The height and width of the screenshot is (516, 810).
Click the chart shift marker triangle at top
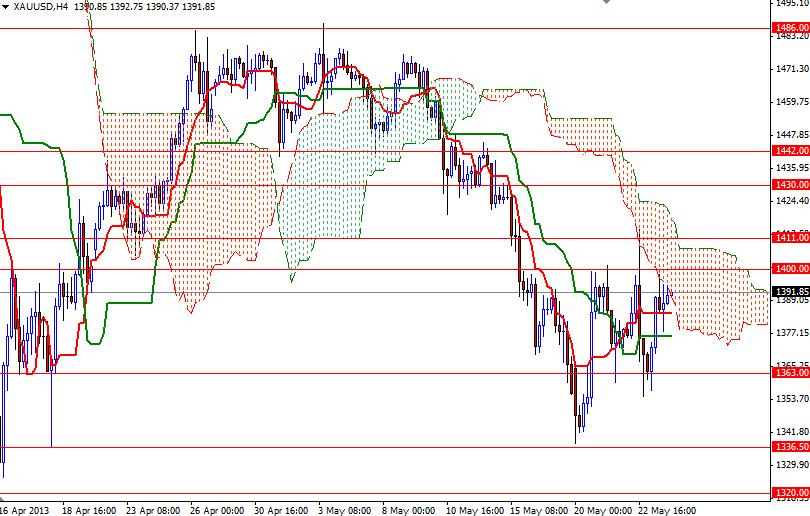tap(606, 2)
